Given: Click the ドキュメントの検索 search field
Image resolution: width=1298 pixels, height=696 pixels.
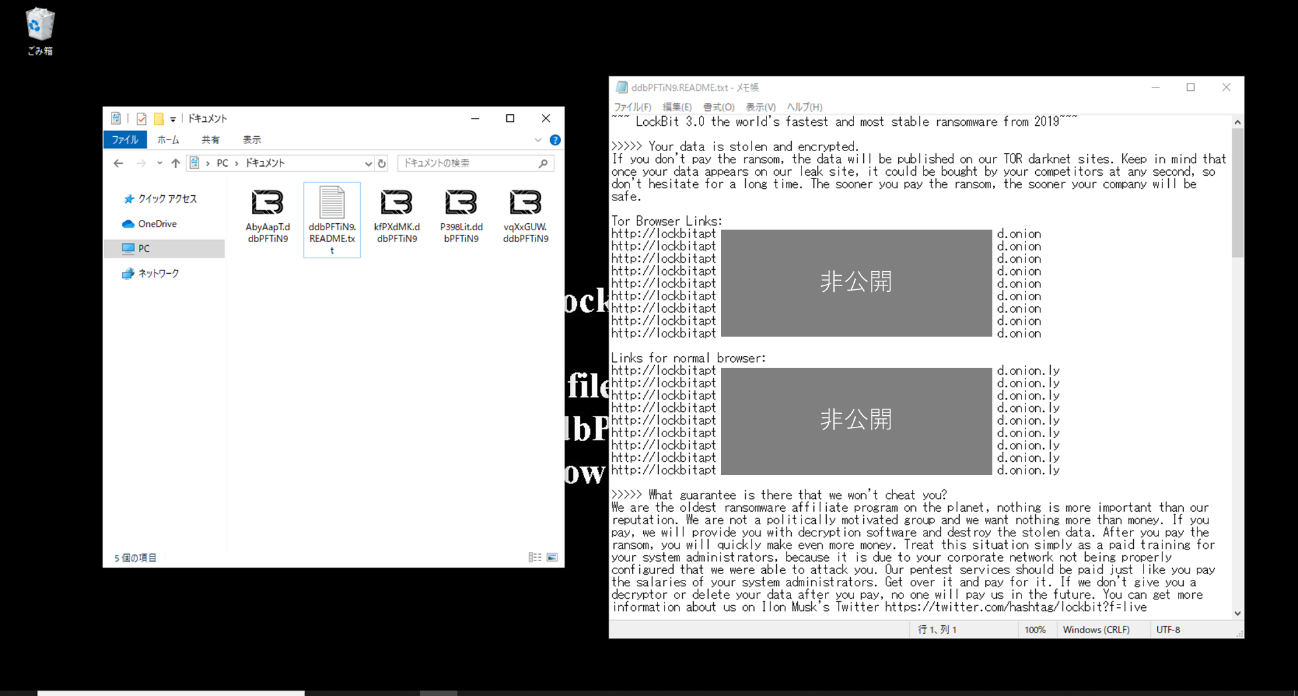Looking at the screenshot, I should 468,163.
